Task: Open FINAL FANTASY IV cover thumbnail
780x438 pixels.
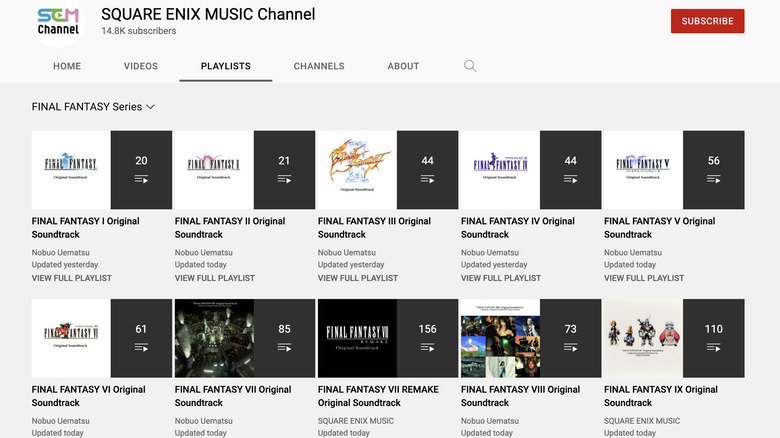Action: [x=500, y=170]
